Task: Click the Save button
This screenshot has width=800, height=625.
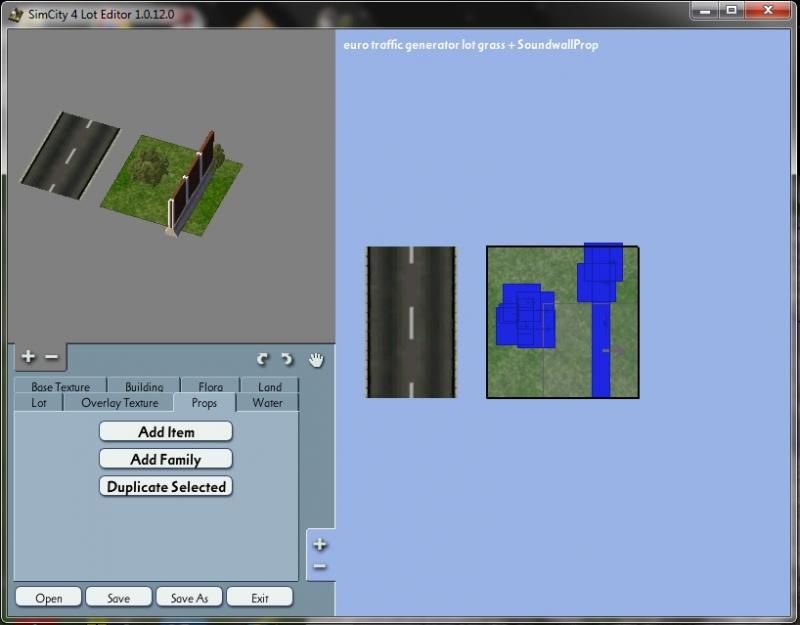Action: pos(118,597)
